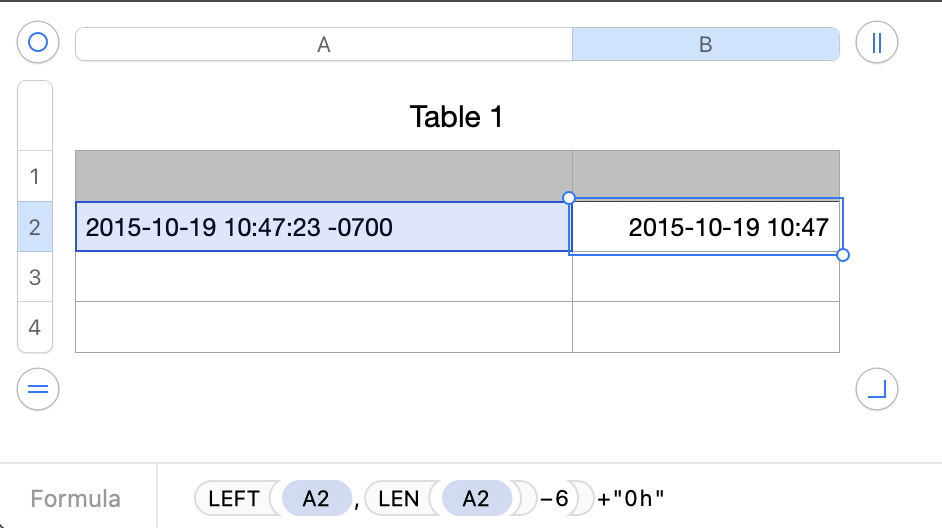
Task: Click the Table 1 title
Action: click(456, 117)
